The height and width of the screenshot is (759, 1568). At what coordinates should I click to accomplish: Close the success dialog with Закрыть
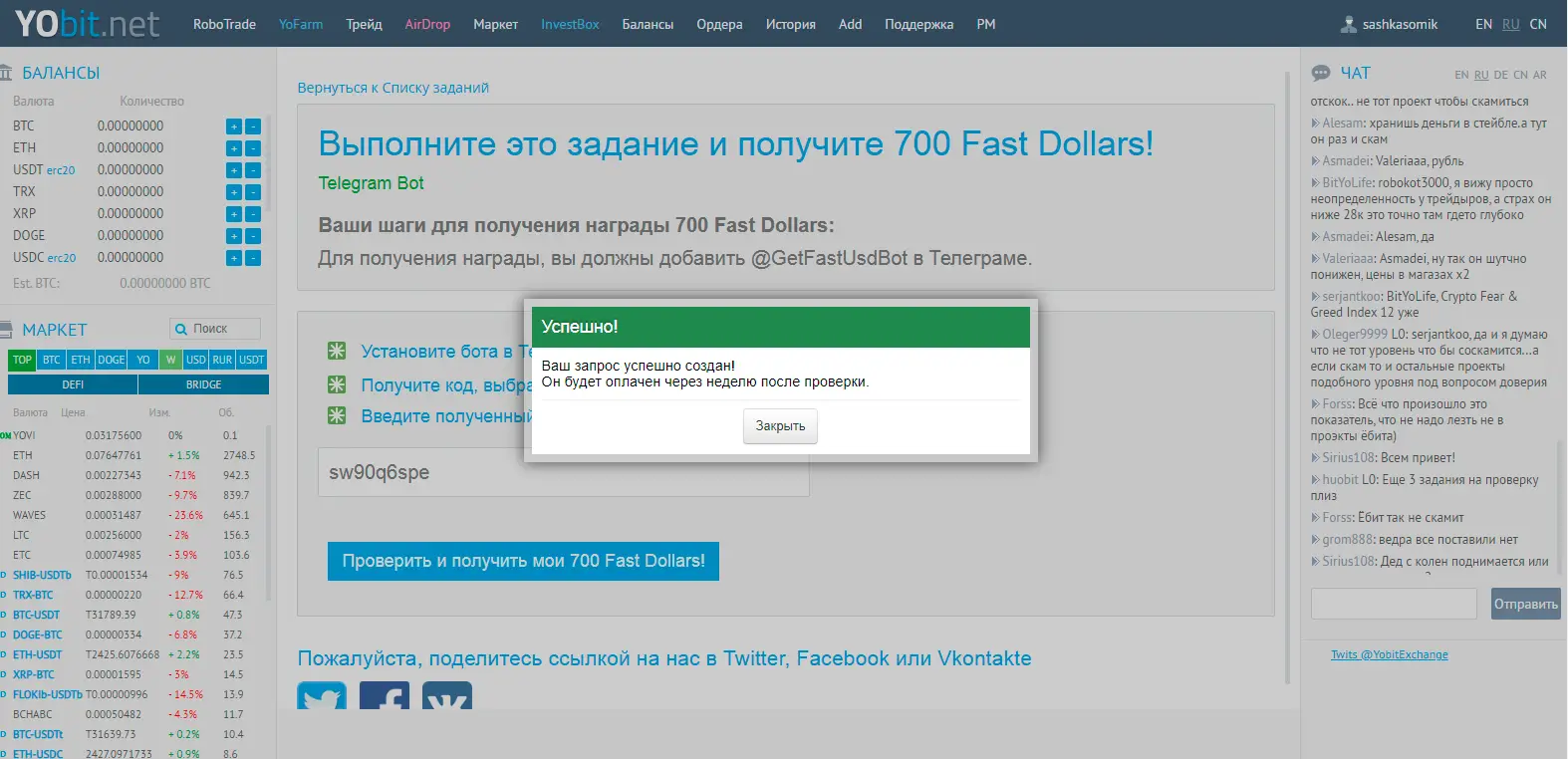point(780,426)
